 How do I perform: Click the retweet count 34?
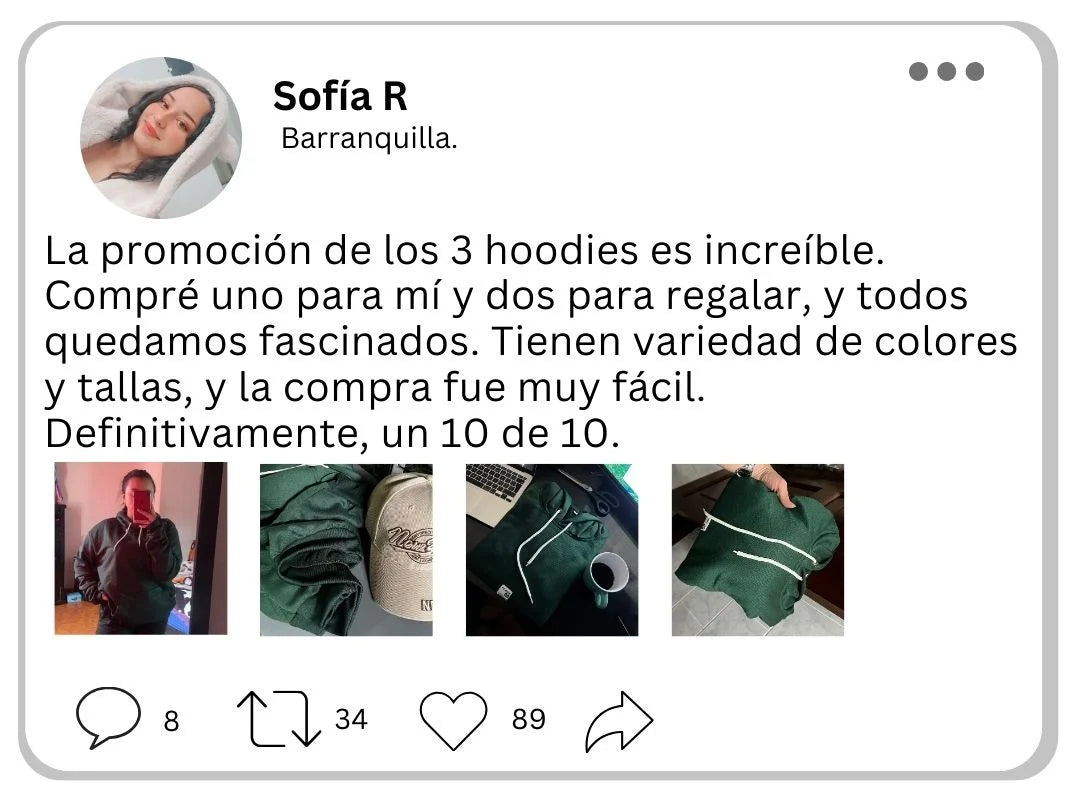pyautogui.click(x=351, y=719)
